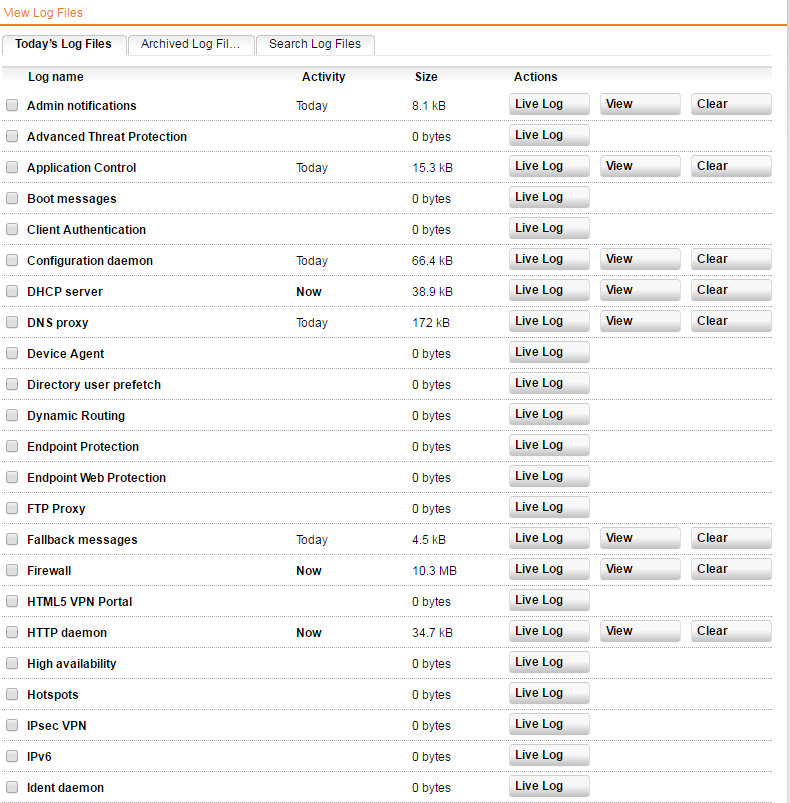
Task: Clear the Configuration daemon log
Action: pyautogui.click(x=731, y=259)
